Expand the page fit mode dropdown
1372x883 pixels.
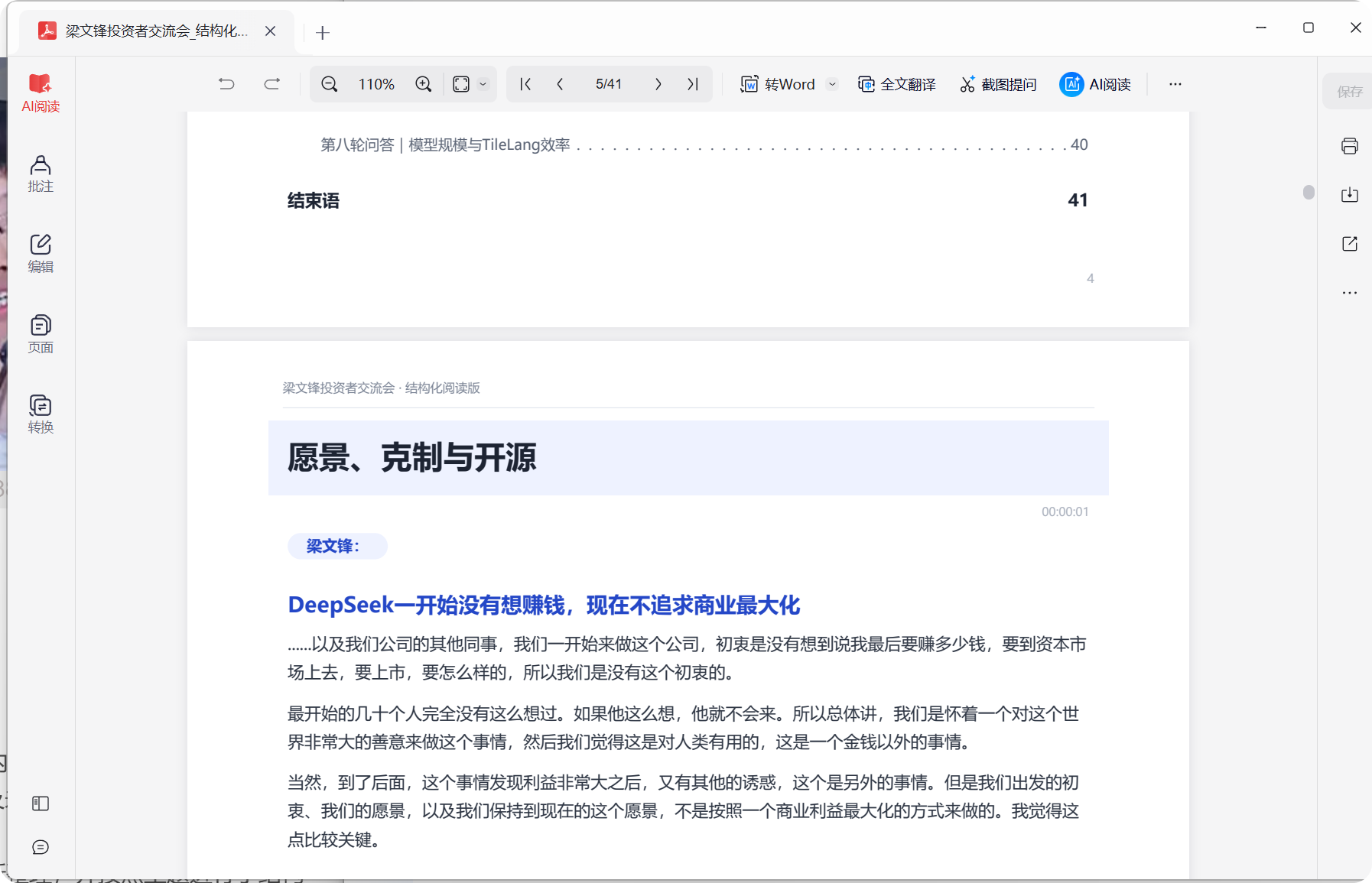[x=483, y=84]
